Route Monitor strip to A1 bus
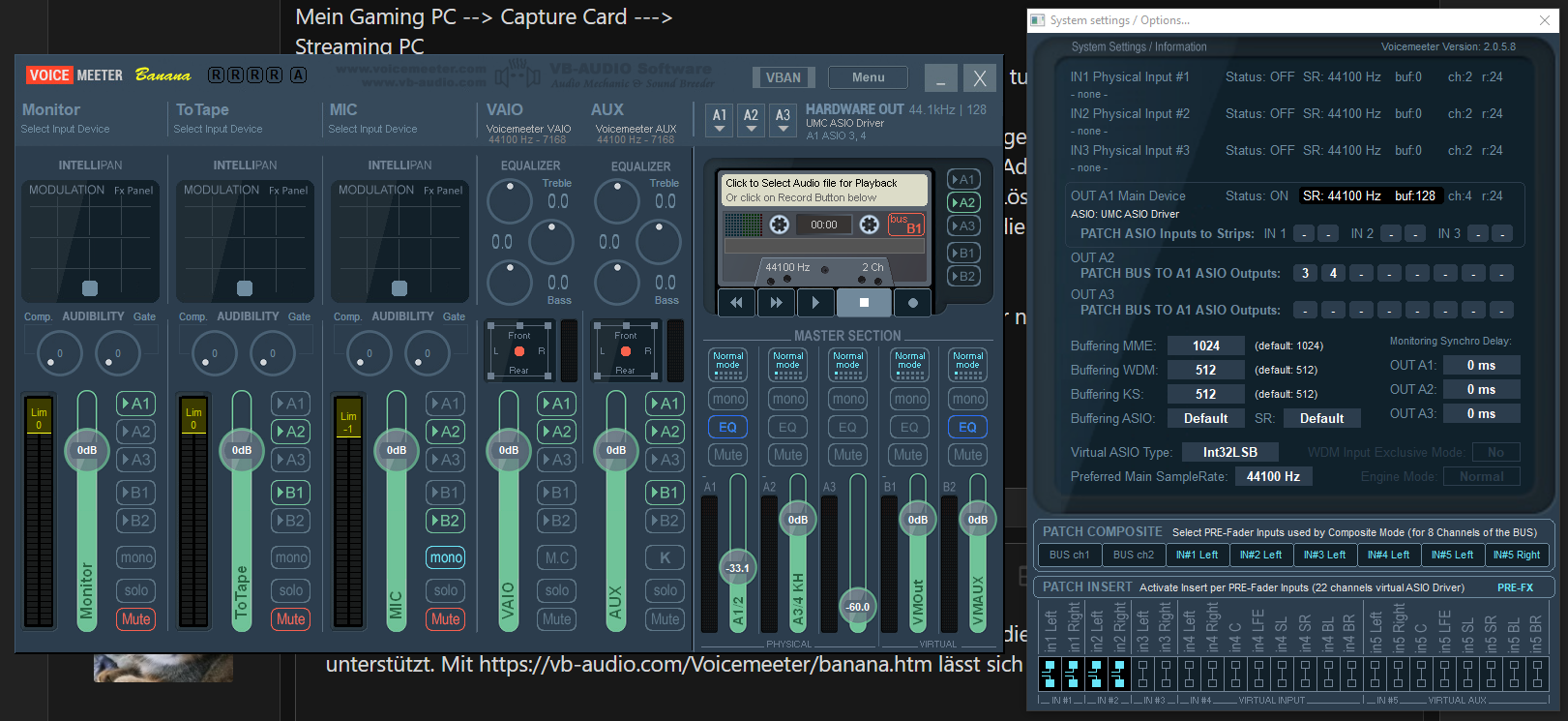 pos(136,404)
